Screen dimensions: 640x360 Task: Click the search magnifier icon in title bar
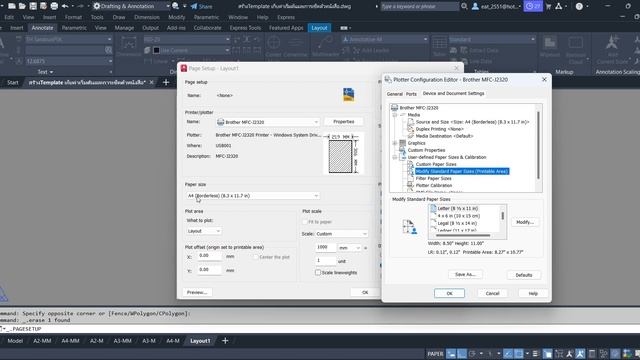[x=464, y=6]
